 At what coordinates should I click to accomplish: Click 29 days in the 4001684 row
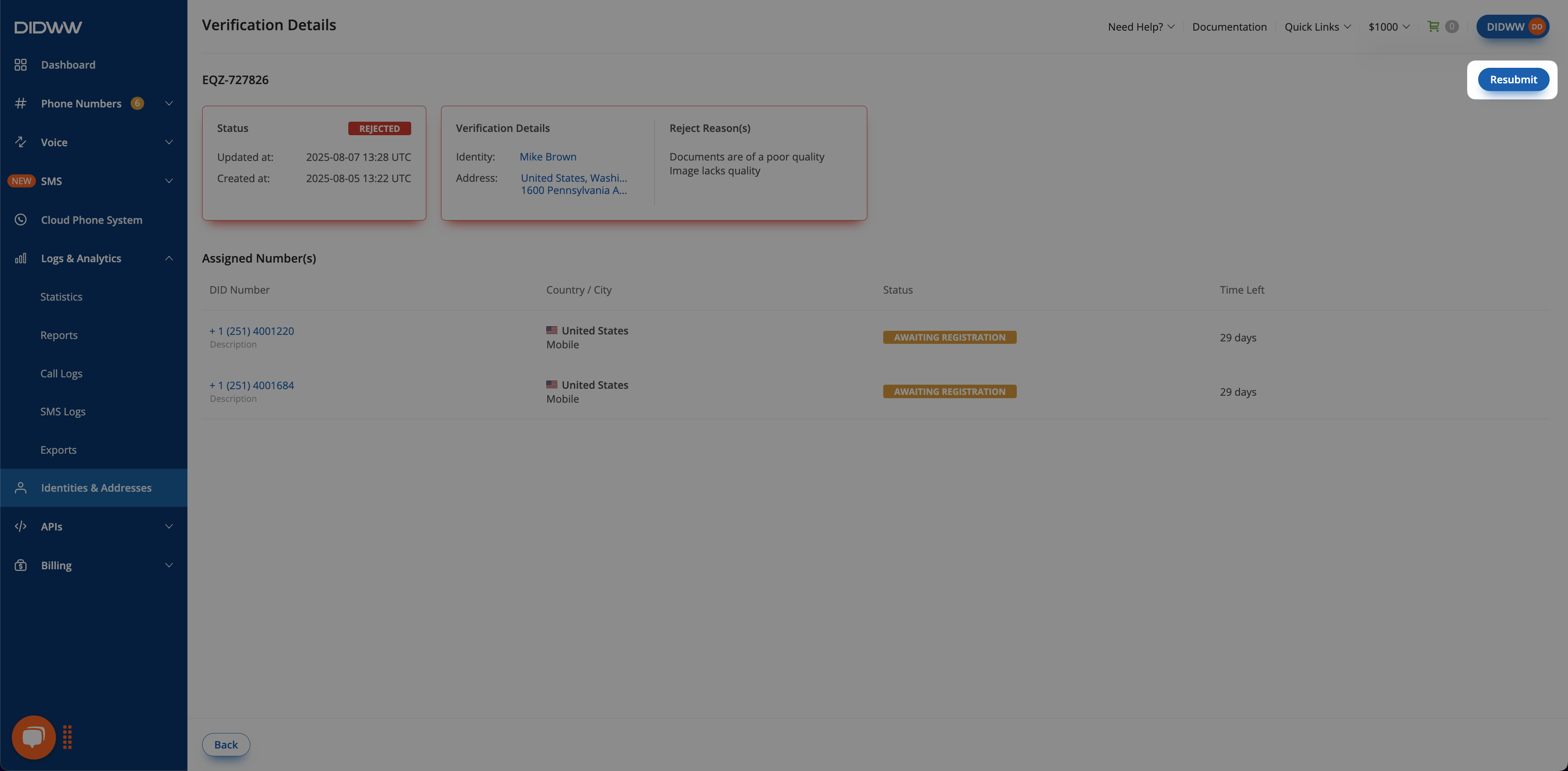1238,392
